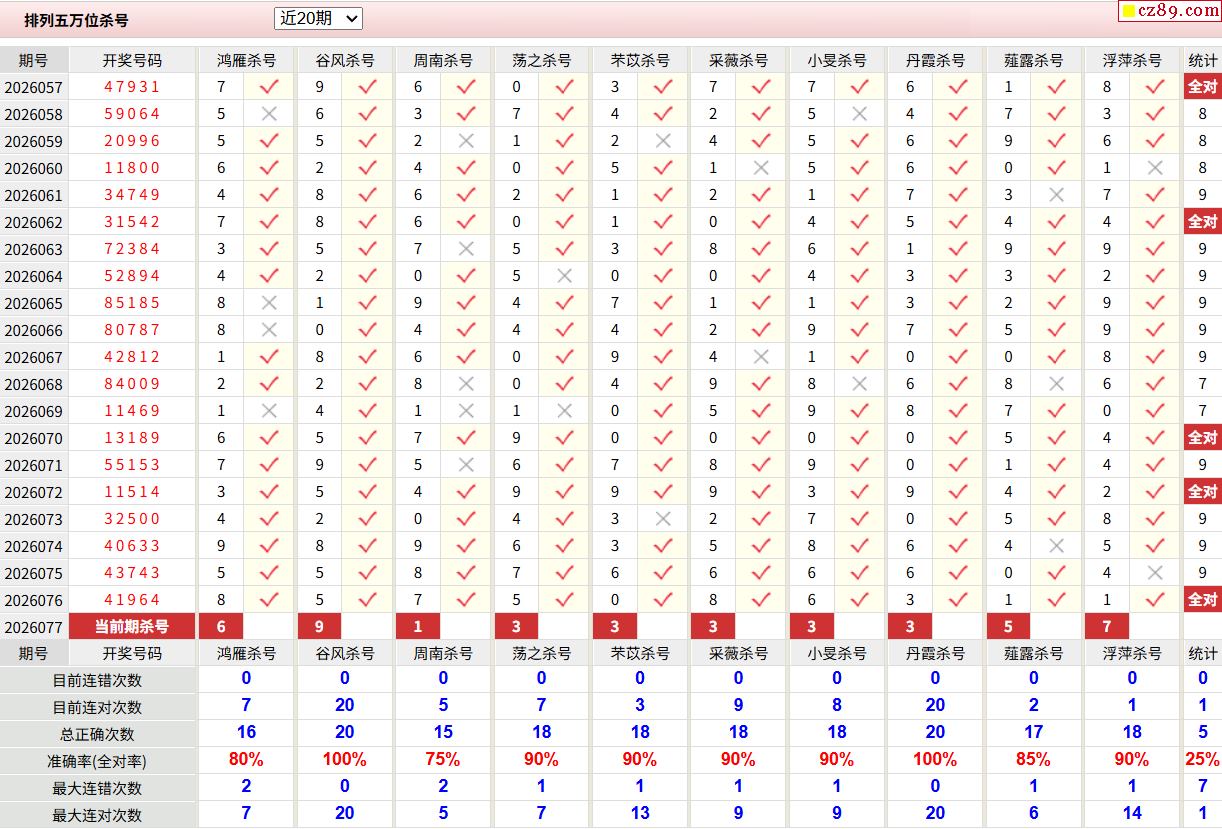Click the X mark for 周南杀号 in row 2026059

pos(466,141)
